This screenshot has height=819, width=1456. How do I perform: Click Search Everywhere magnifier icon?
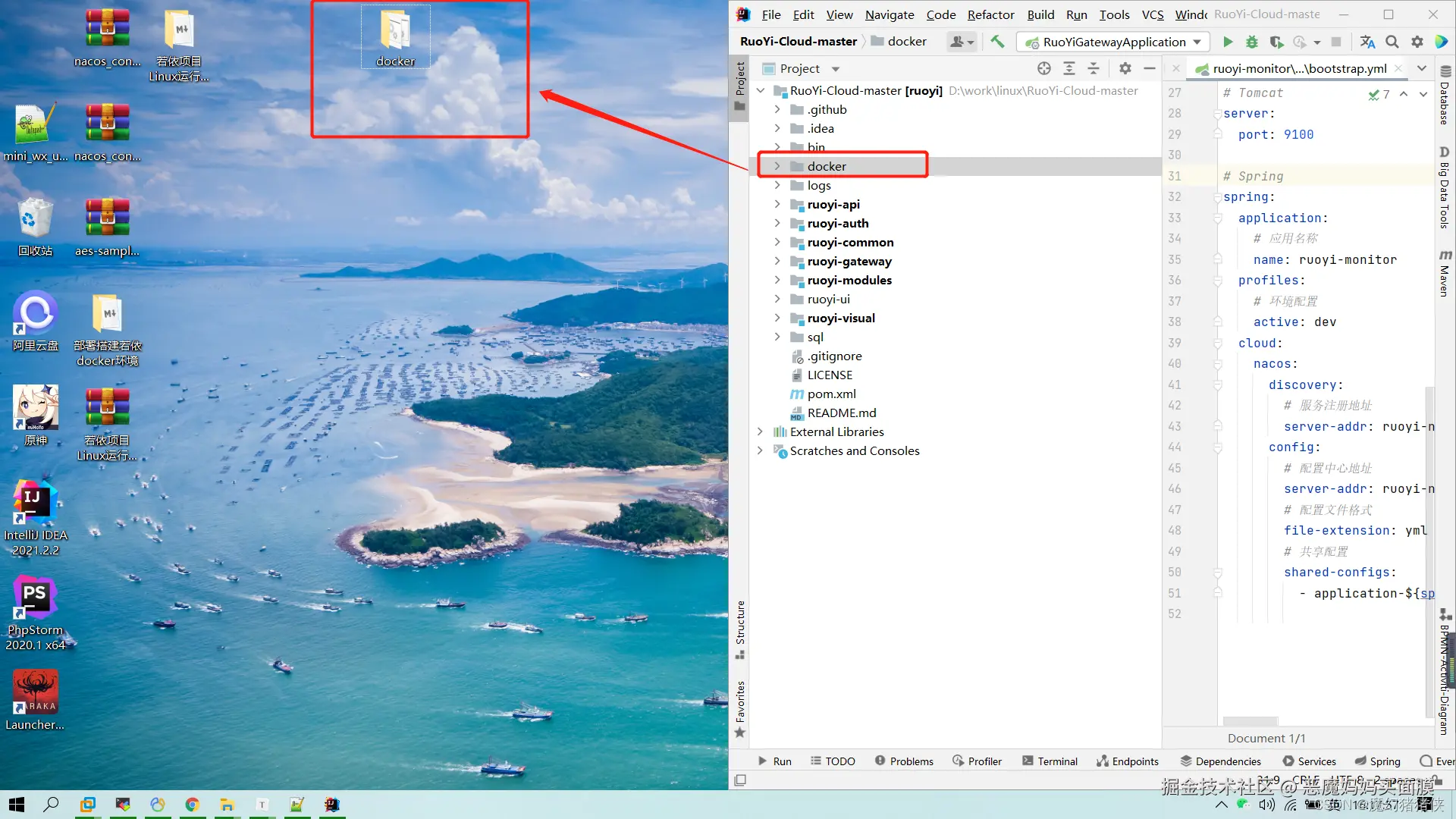pos(1392,42)
